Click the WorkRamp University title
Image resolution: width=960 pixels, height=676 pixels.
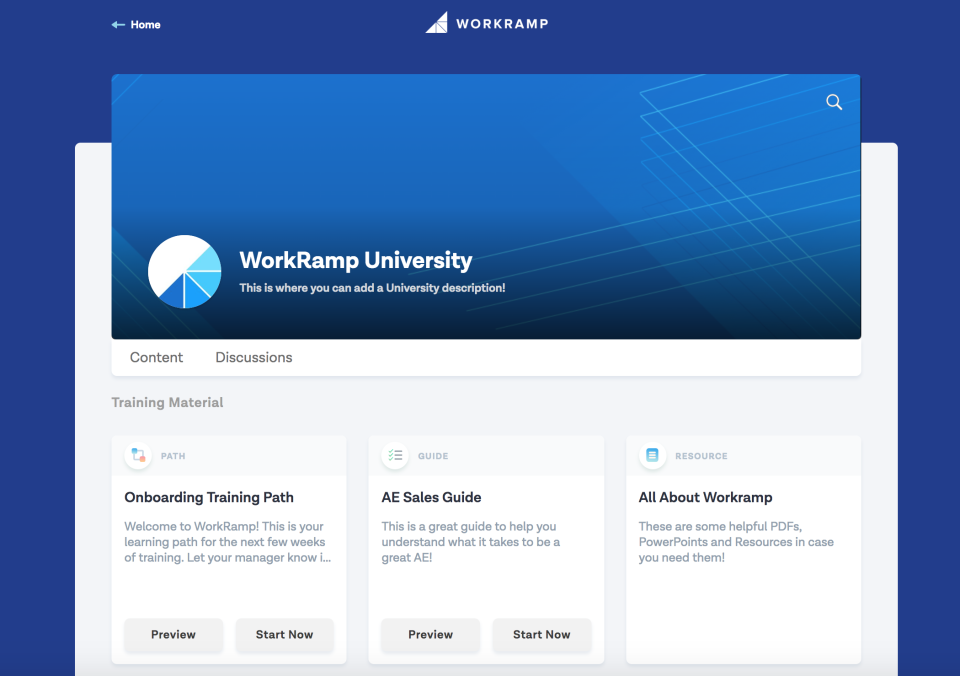356,260
